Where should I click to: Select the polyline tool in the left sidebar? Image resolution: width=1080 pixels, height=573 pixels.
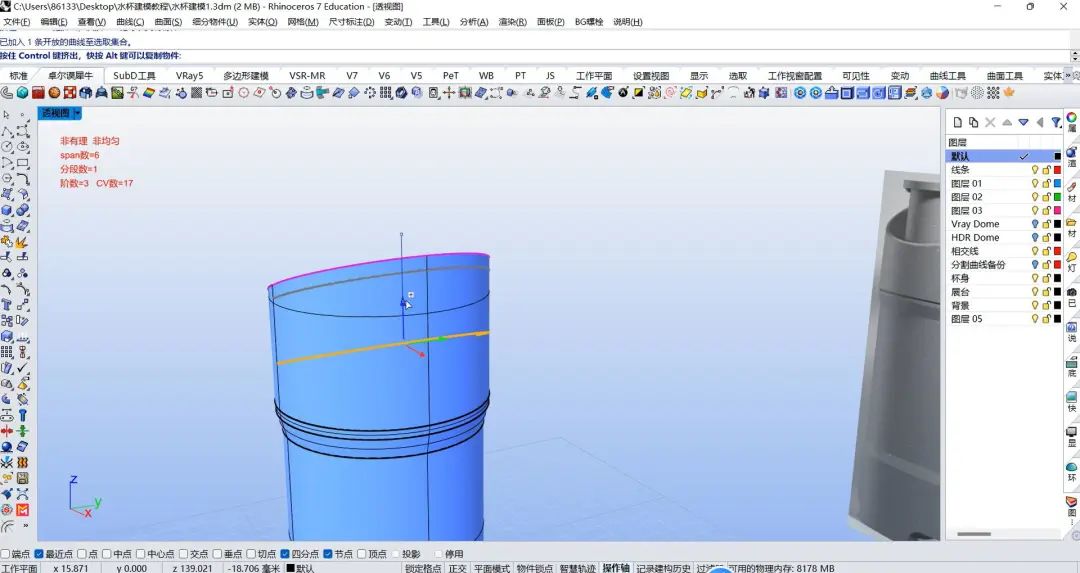(6, 131)
